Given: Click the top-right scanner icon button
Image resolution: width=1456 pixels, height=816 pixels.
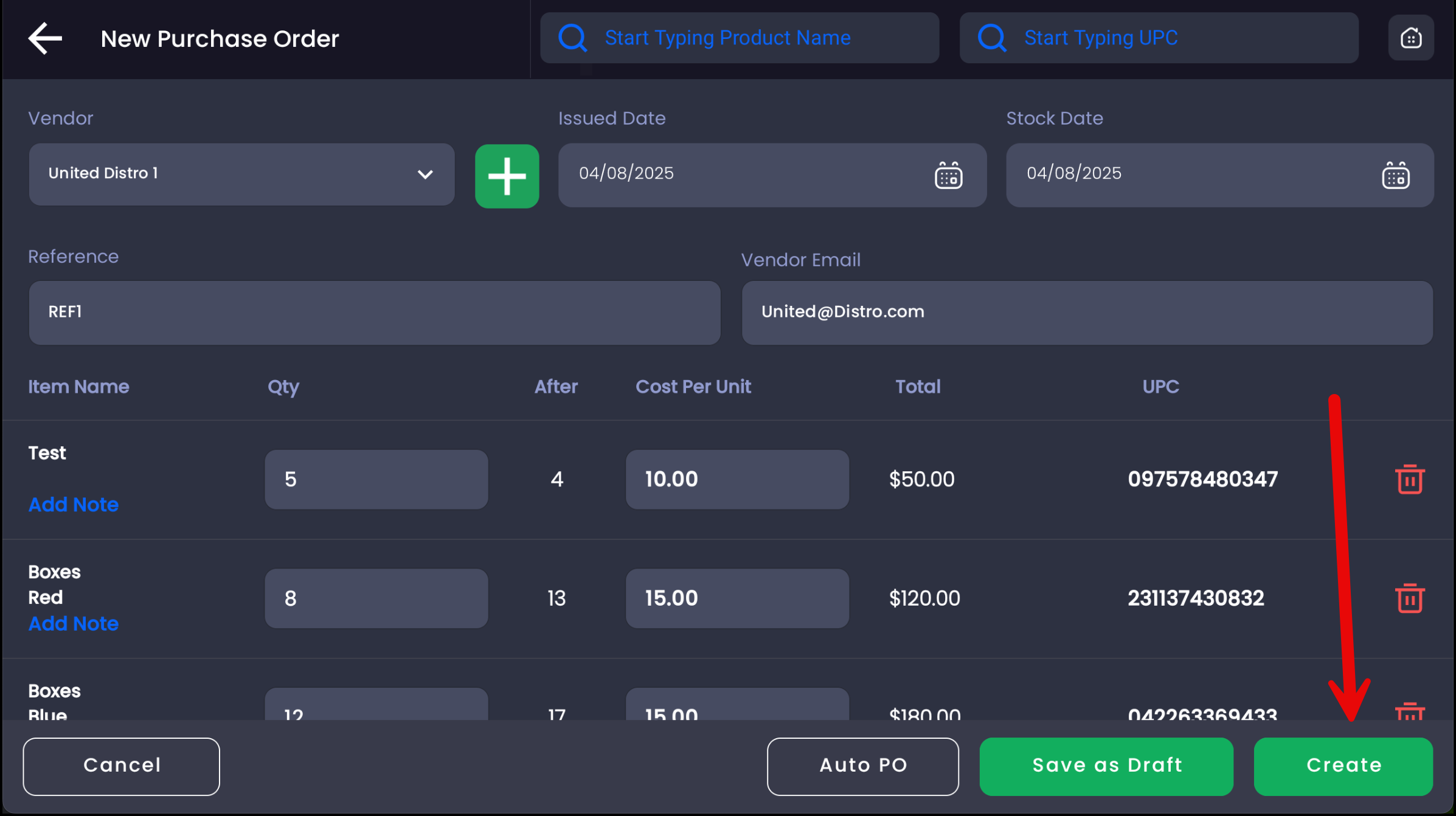Looking at the screenshot, I should point(1410,38).
